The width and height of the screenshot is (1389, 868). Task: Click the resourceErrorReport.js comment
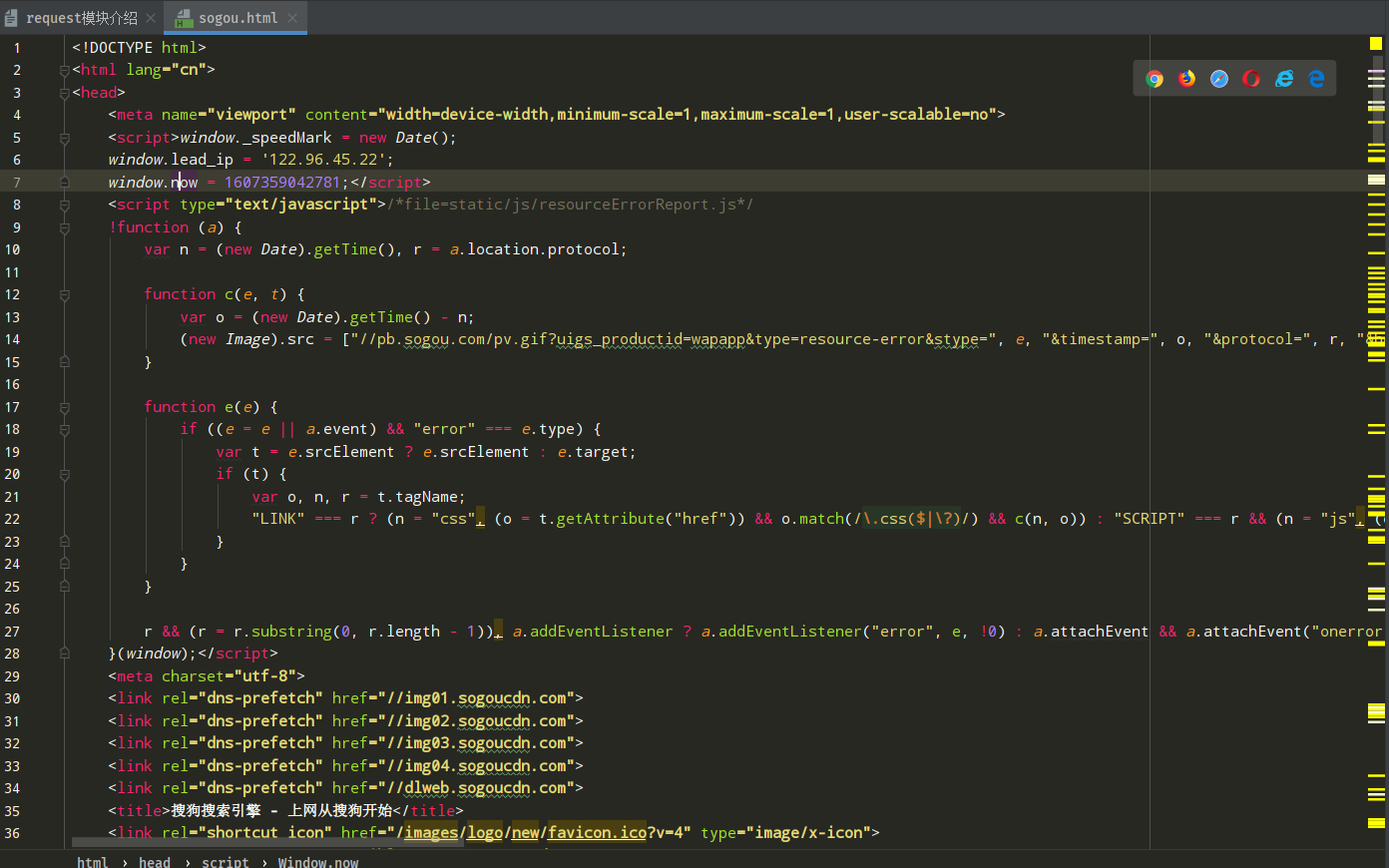pyautogui.click(x=570, y=205)
